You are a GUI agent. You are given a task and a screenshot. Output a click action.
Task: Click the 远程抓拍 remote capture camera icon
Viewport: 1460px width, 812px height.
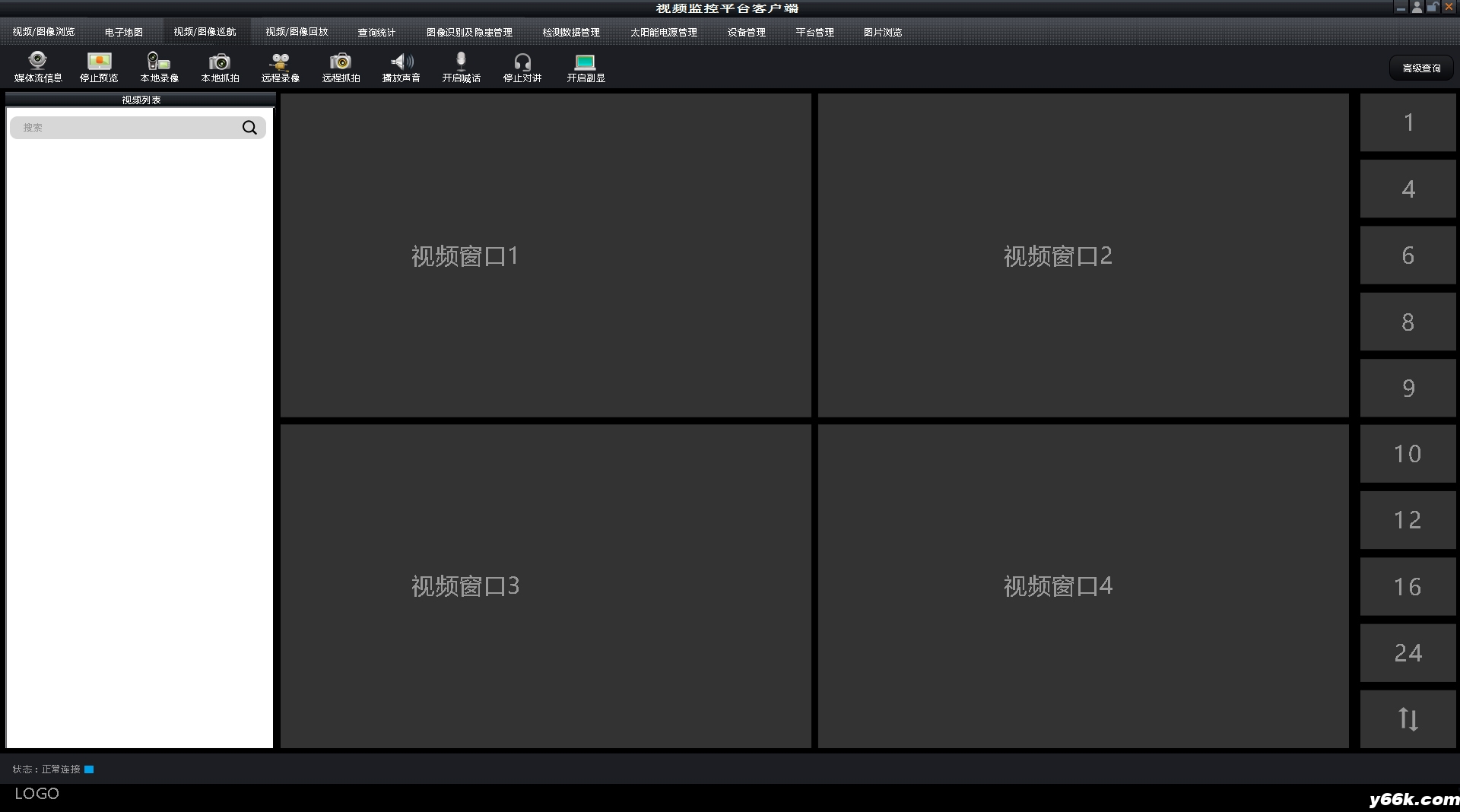[340, 61]
